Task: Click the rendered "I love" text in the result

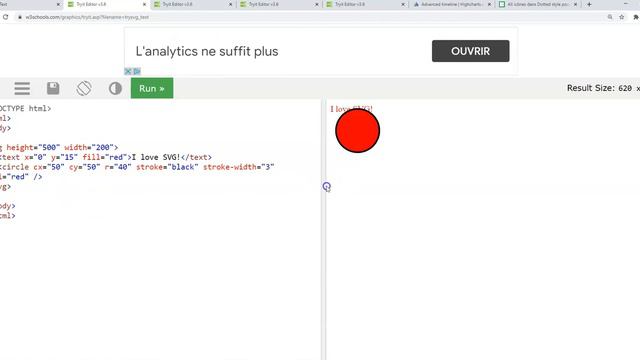Action: tap(340, 109)
